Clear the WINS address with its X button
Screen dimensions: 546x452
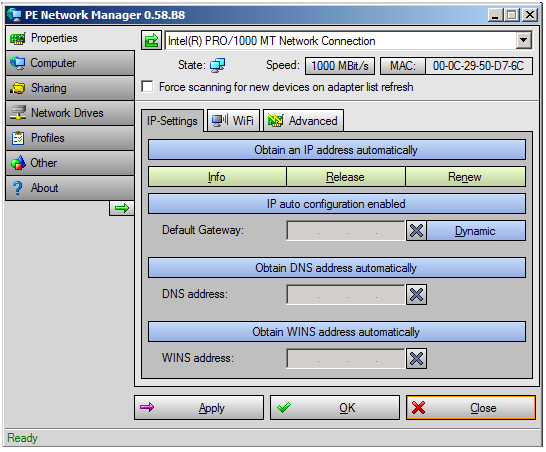tap(416, 359)
